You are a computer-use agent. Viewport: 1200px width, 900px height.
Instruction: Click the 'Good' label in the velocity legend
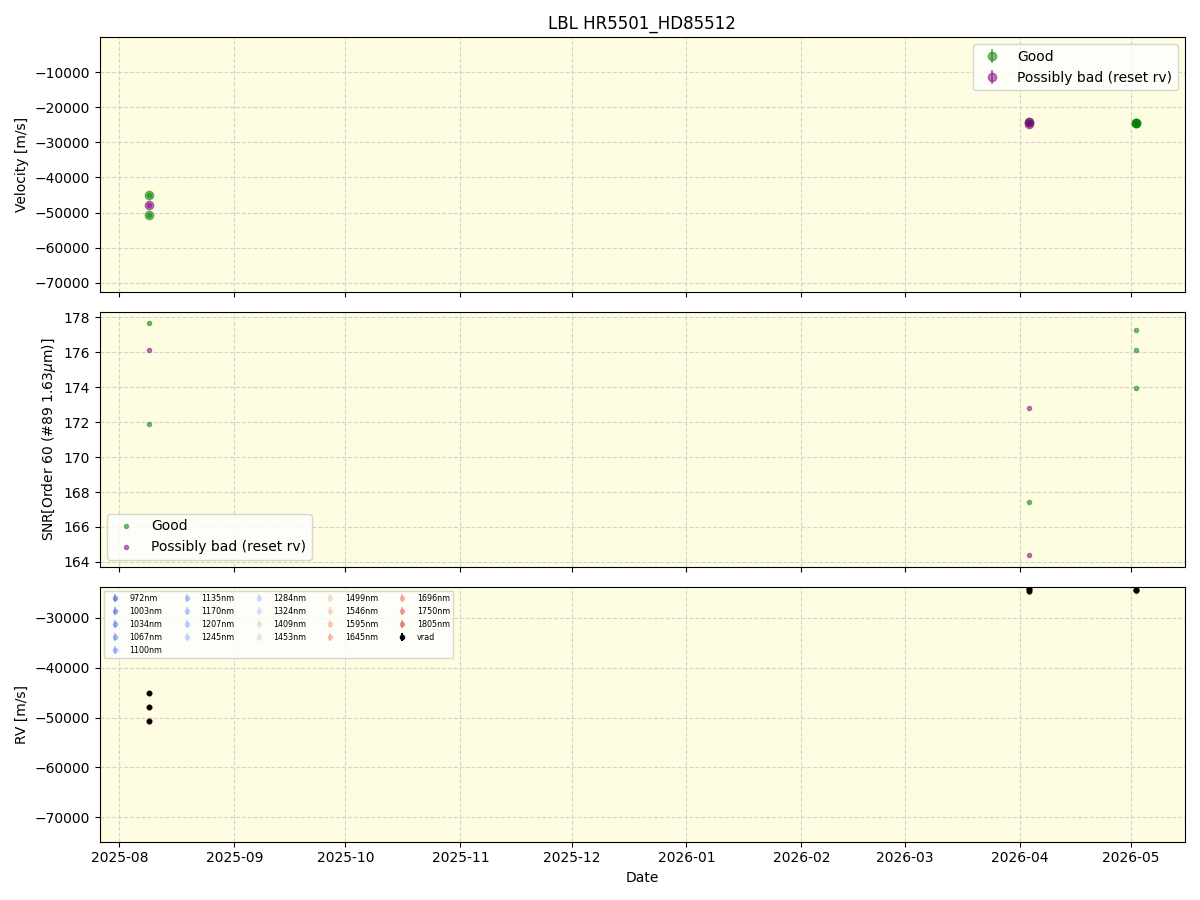pos(1035,57)
